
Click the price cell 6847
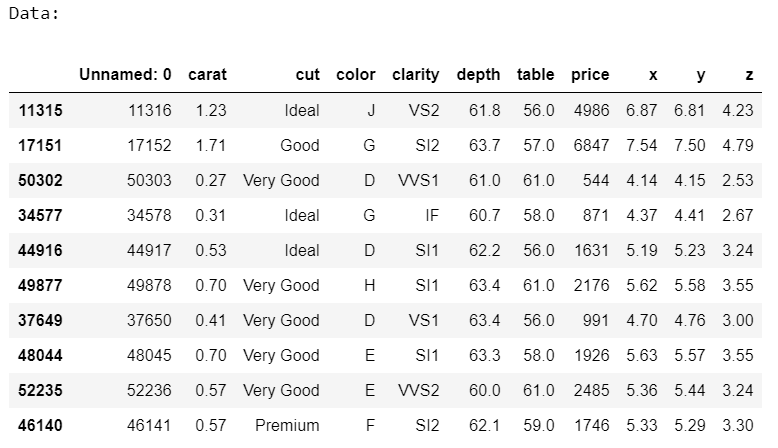[591, 145]
